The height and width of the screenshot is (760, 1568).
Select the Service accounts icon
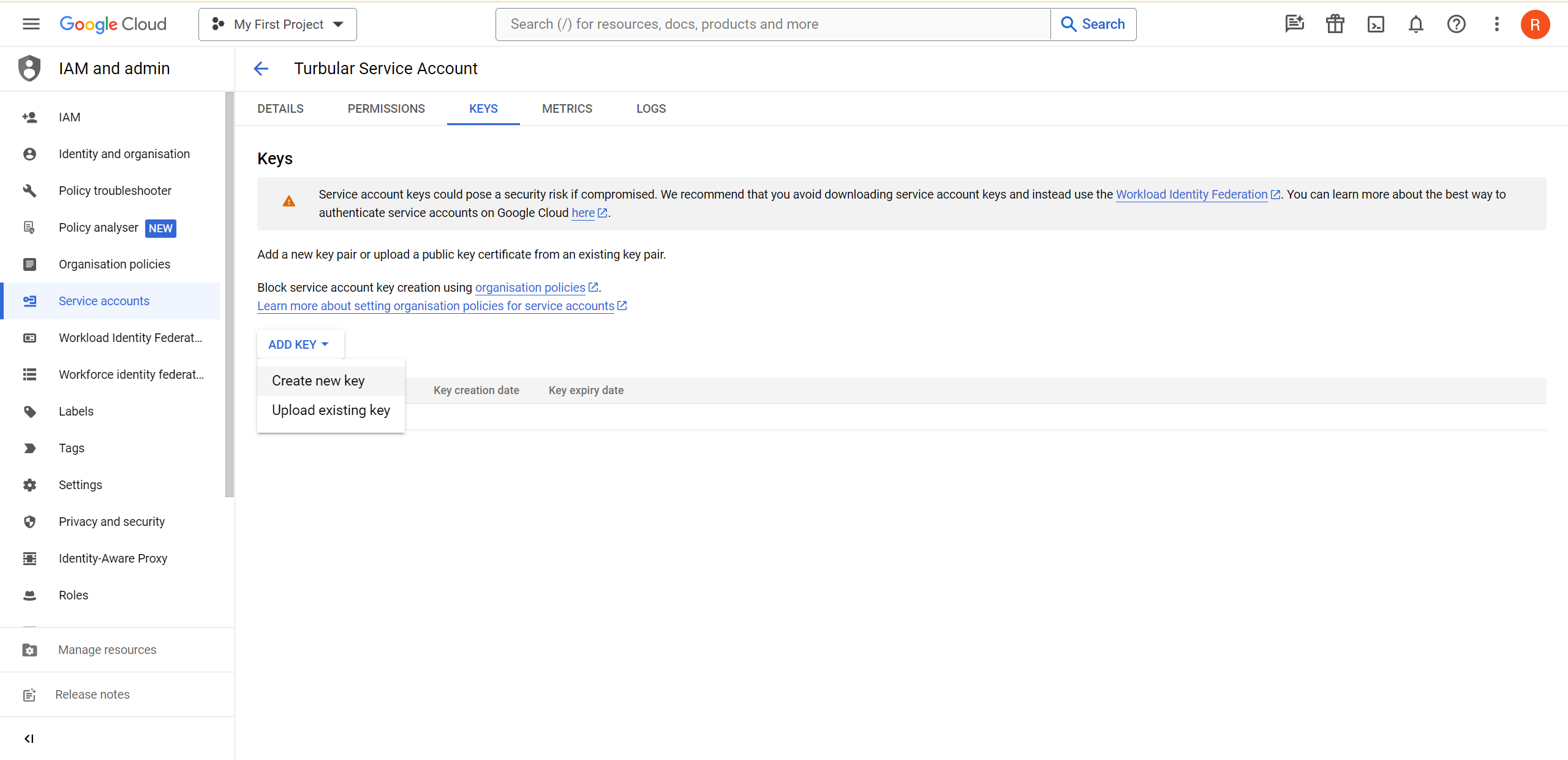[x=29, y=300]
